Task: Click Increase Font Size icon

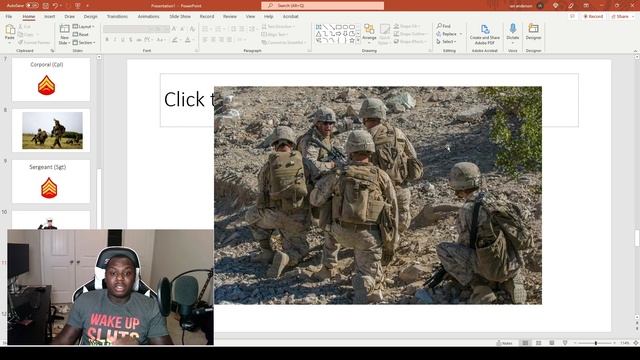Action: click(174, 29)
